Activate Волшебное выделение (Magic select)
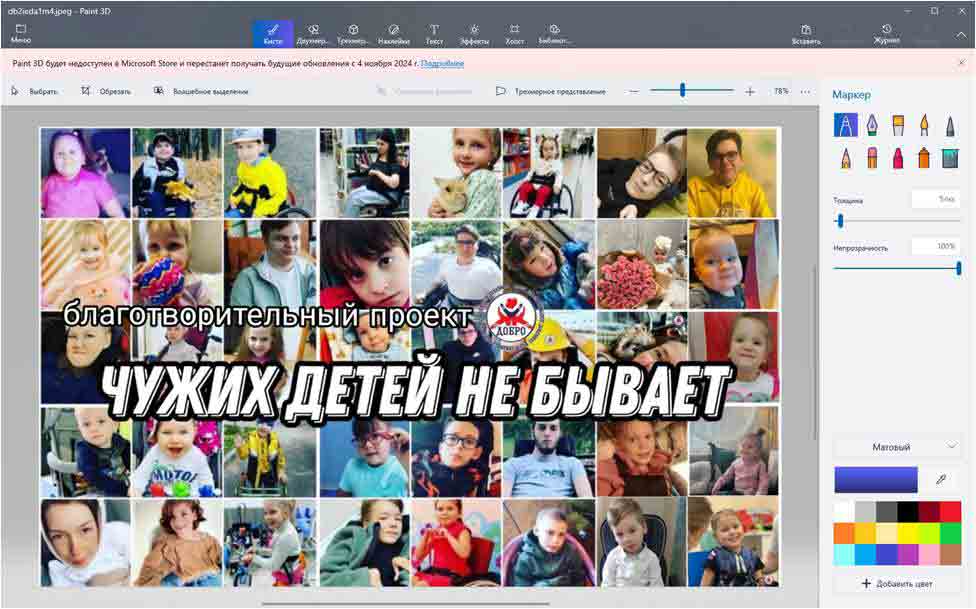The width and height of the screenshot is (976, 609). click(202, 90)
